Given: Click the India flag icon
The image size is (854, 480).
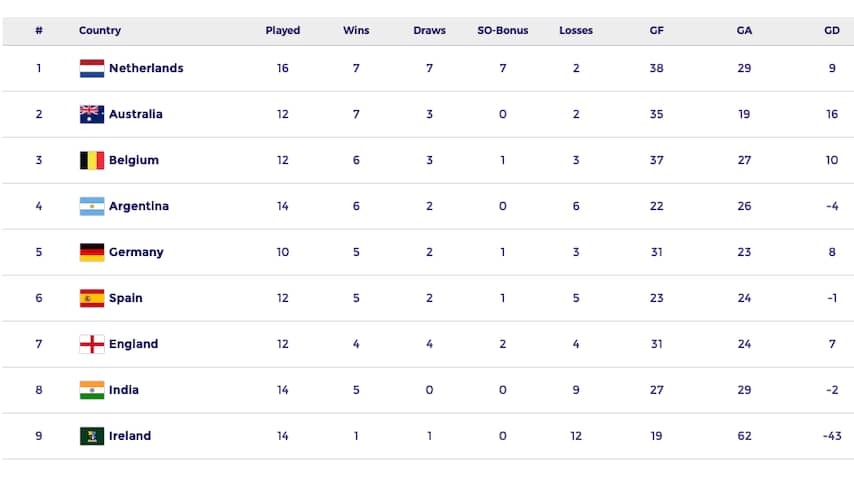Looking at the screenshot, I should [x=92, y=390].
